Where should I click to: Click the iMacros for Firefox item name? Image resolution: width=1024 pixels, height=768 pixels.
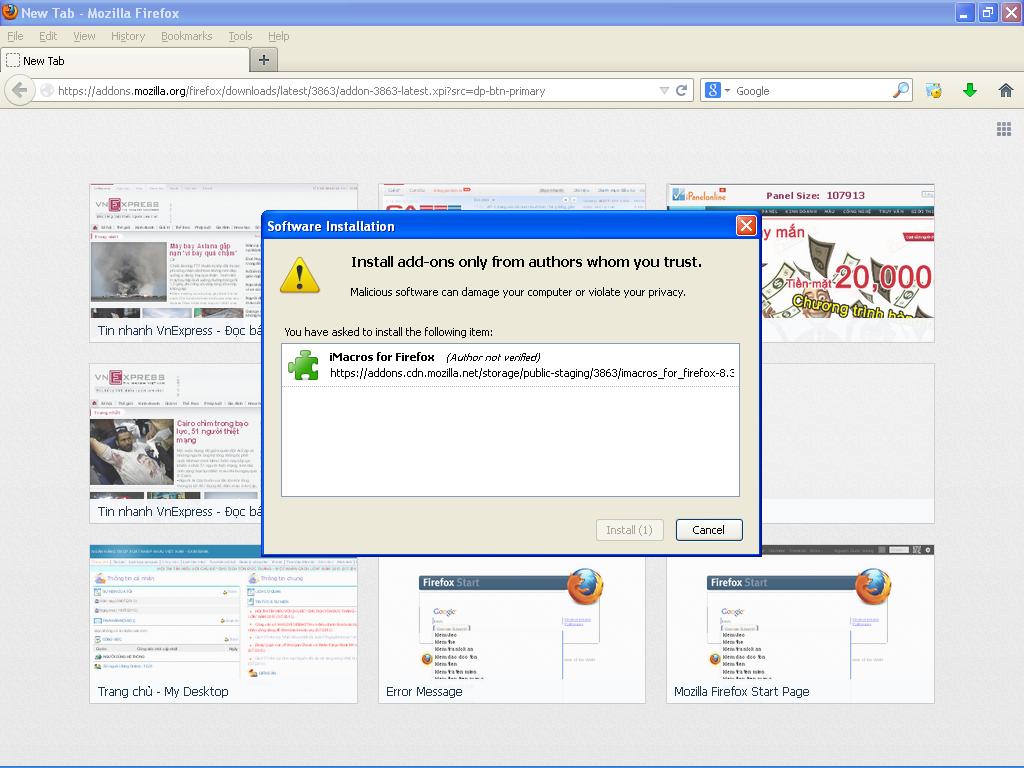381,357
